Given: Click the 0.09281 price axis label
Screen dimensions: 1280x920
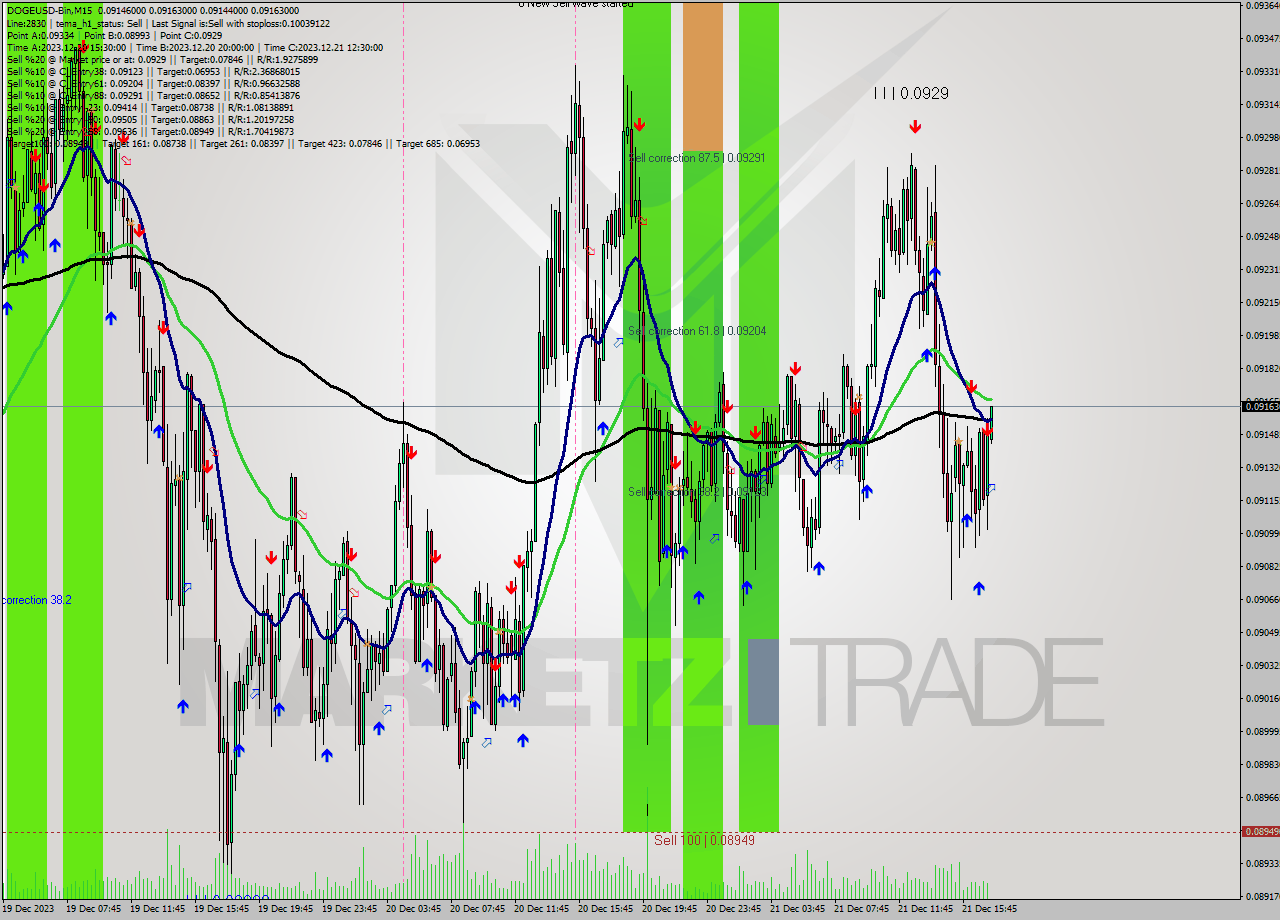Looking at the screenshot, I should pos(1262,170).
